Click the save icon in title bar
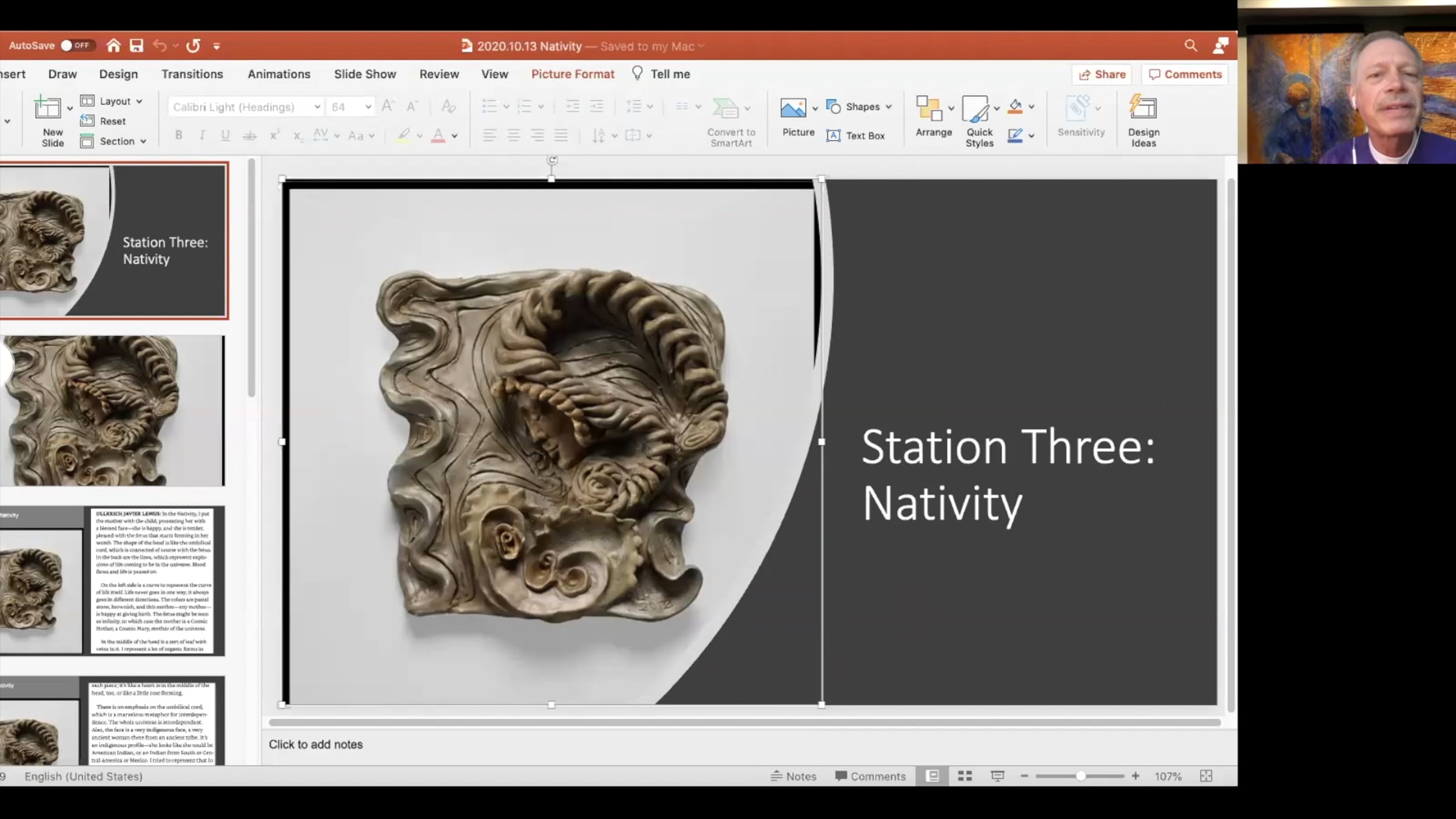This screenshot has height=819, width=1456. 136,45
